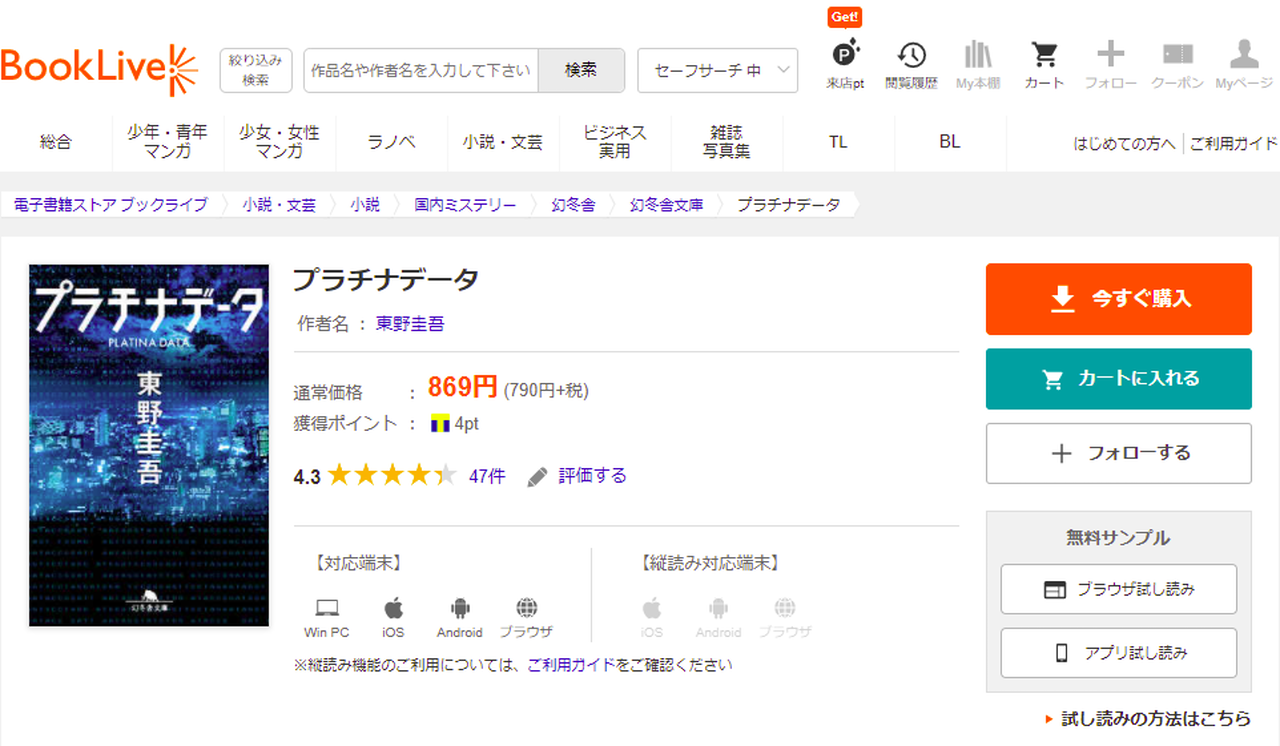Open the My本棚 bookshelf icon
Image resolution: width=1280 pixels, height=746 pixels.
977,56
